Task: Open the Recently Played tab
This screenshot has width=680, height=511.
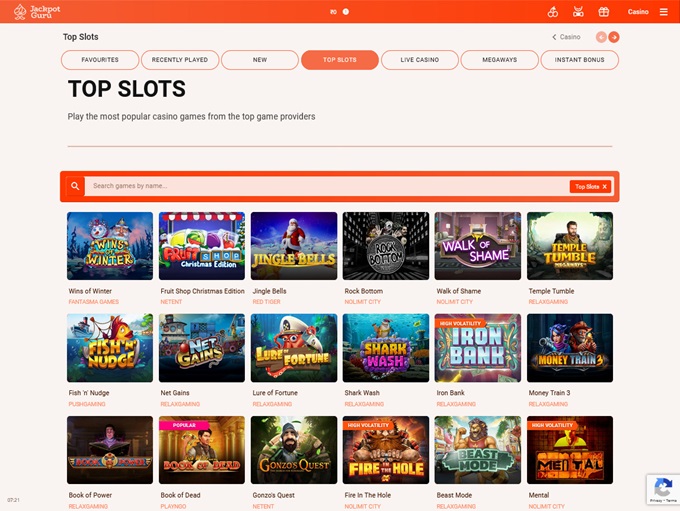Action: pos(180,60)
